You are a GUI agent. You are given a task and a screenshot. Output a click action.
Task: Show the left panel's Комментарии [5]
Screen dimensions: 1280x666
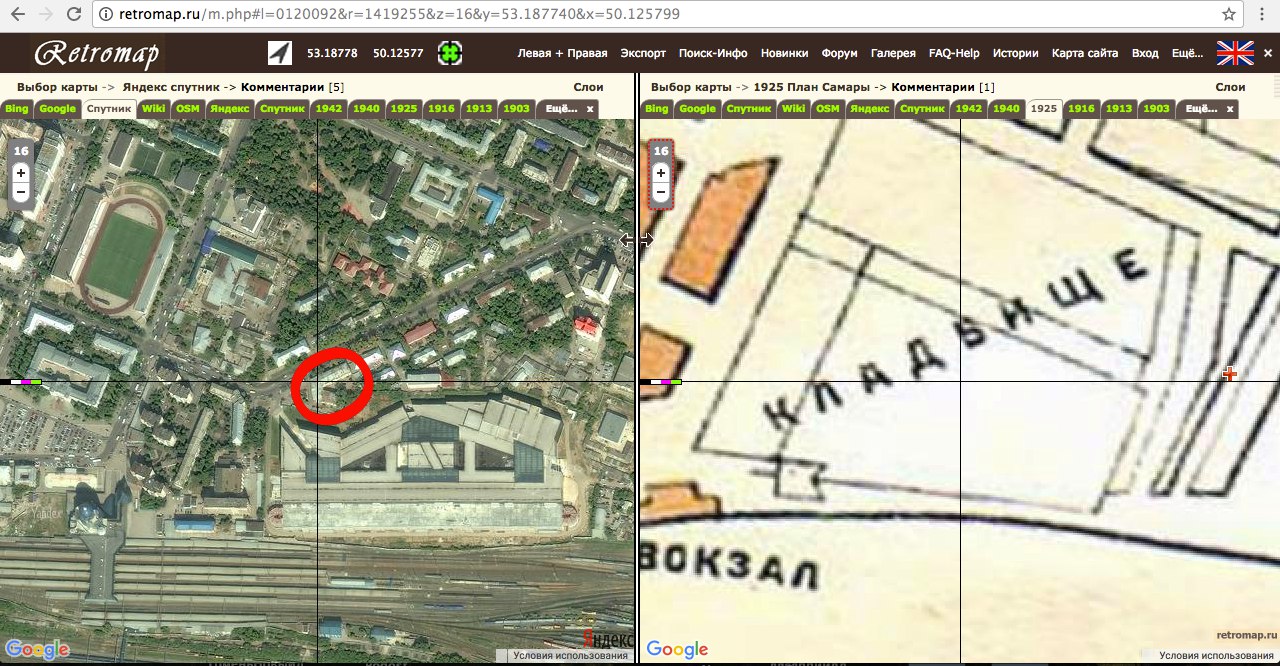point(292,87)
